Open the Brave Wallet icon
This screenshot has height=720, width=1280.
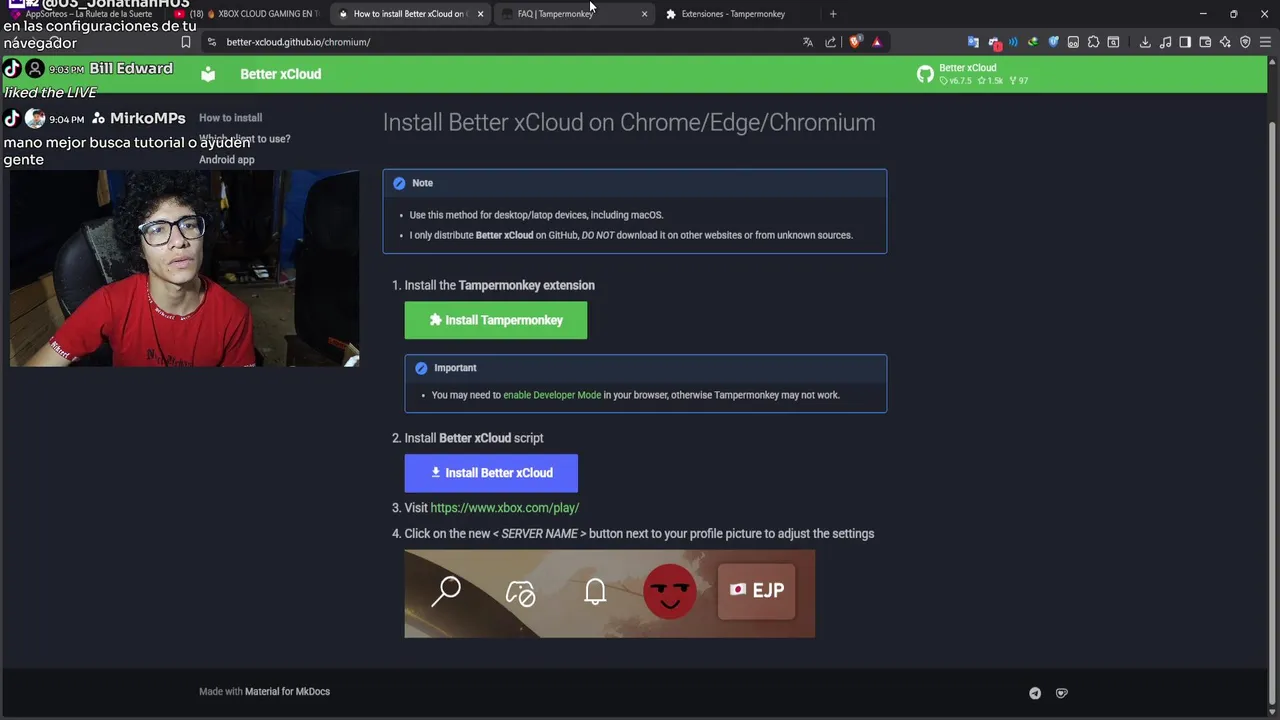(1205, 42)
